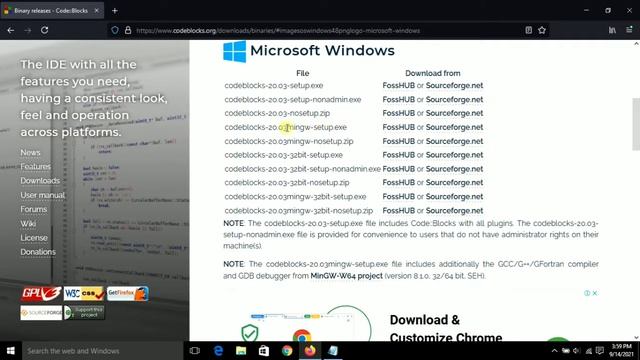This screenshot has width=640, height=360.
Task: Open the User manual sidebar link
Action: (43, 195)
